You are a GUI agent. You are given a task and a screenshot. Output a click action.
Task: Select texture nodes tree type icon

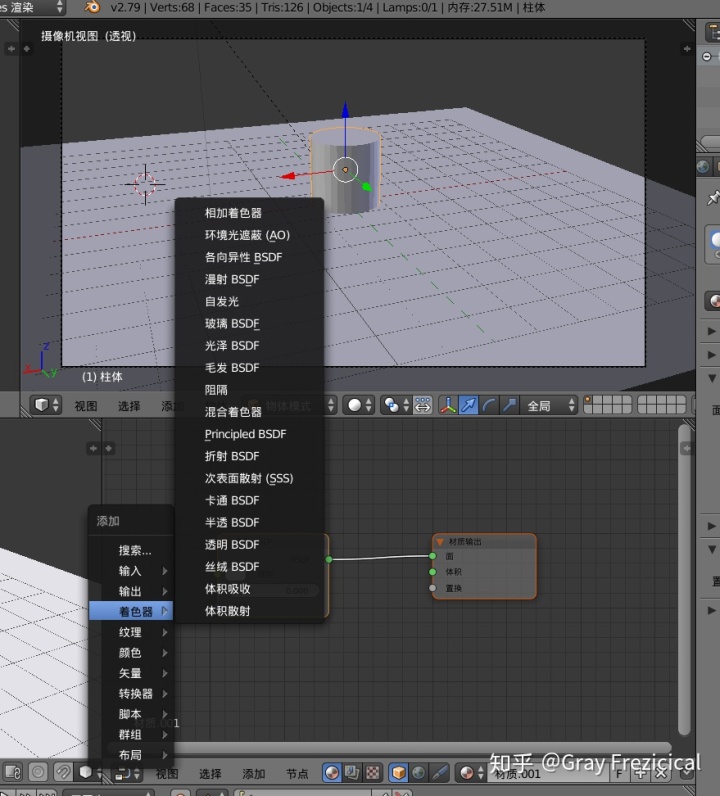[372, 773]
